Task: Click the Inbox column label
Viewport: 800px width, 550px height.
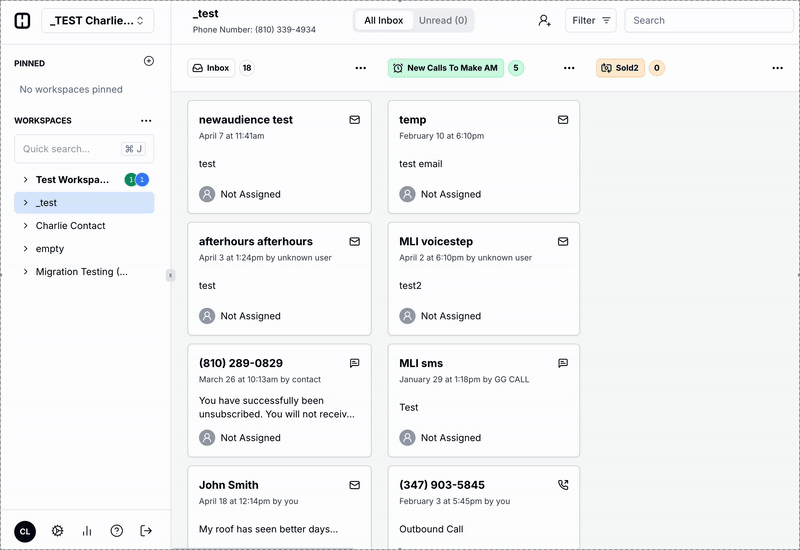Action: [211, 68]
